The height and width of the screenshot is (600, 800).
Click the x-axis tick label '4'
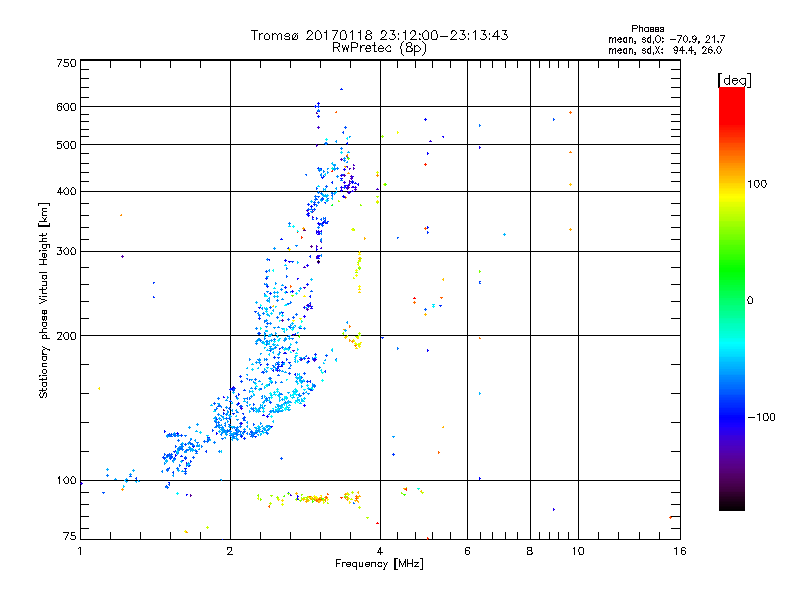[x=380, y=551]
